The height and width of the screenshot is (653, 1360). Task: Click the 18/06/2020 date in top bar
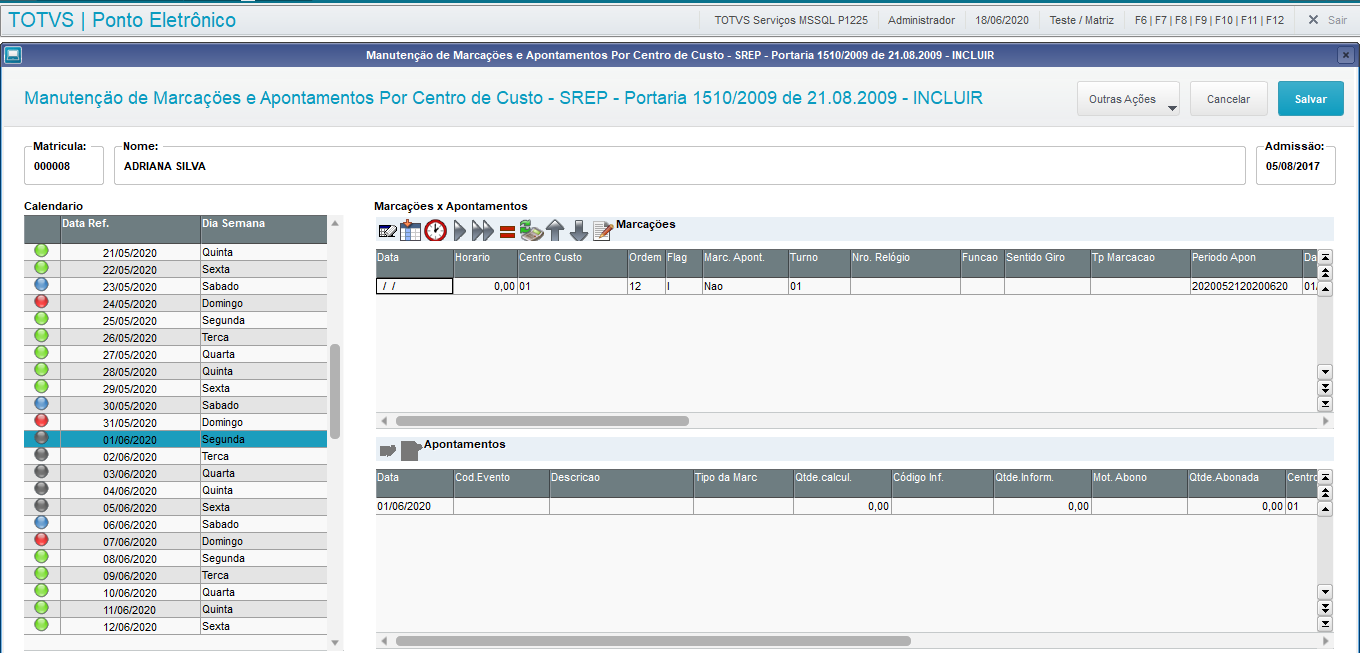pos(1002,20)
